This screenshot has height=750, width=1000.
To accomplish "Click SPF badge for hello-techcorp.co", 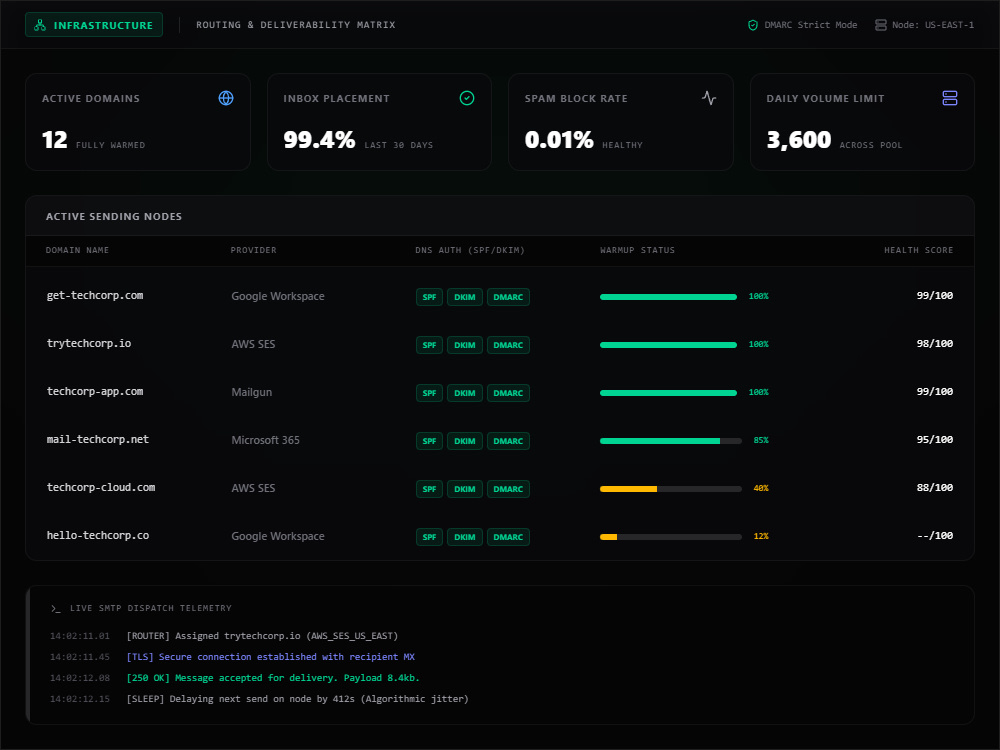I will (429, 537).
